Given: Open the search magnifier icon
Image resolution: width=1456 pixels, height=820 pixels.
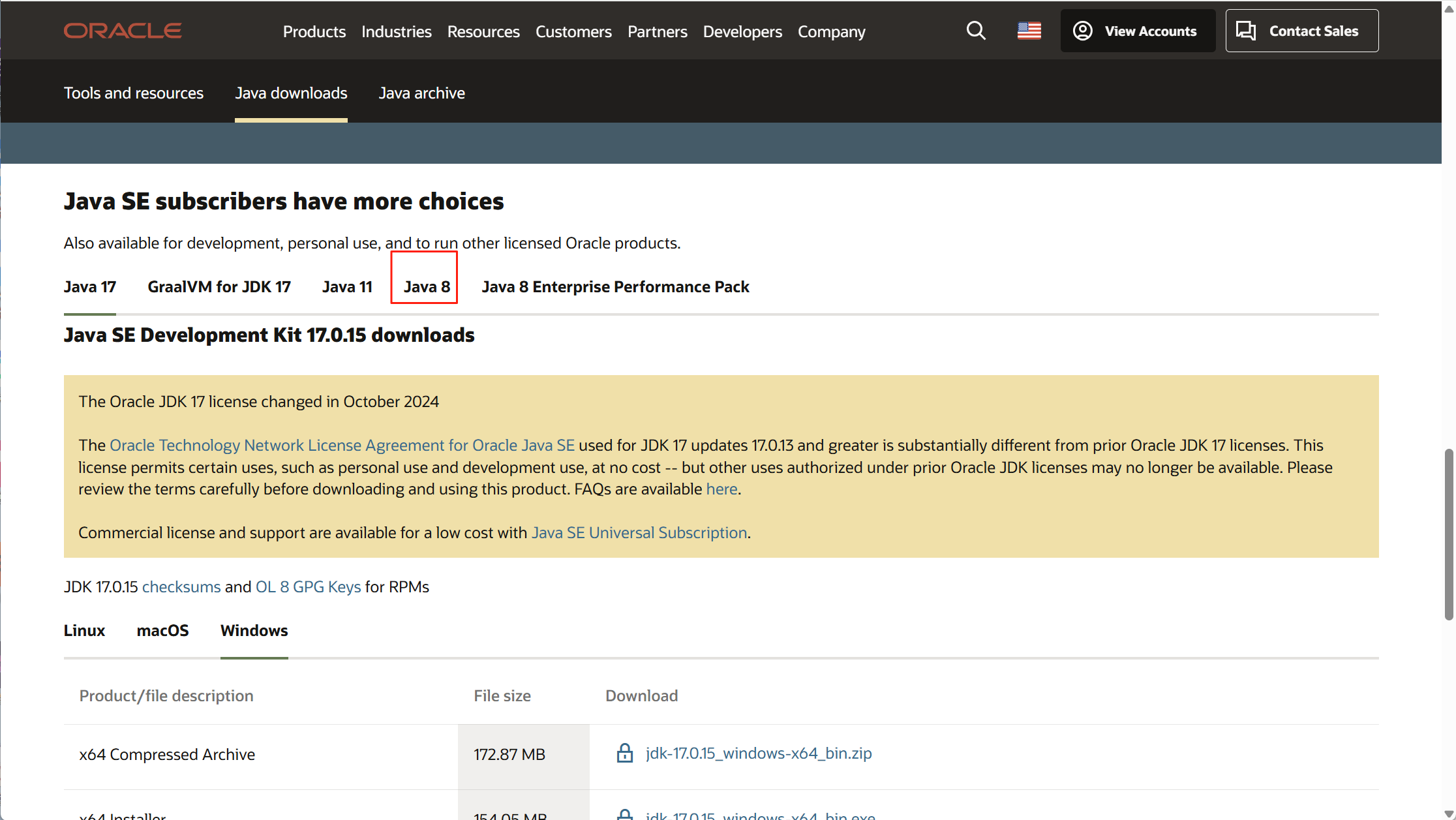Looking at the screenshot, I should pyautogui.click(x=976, y=31).
